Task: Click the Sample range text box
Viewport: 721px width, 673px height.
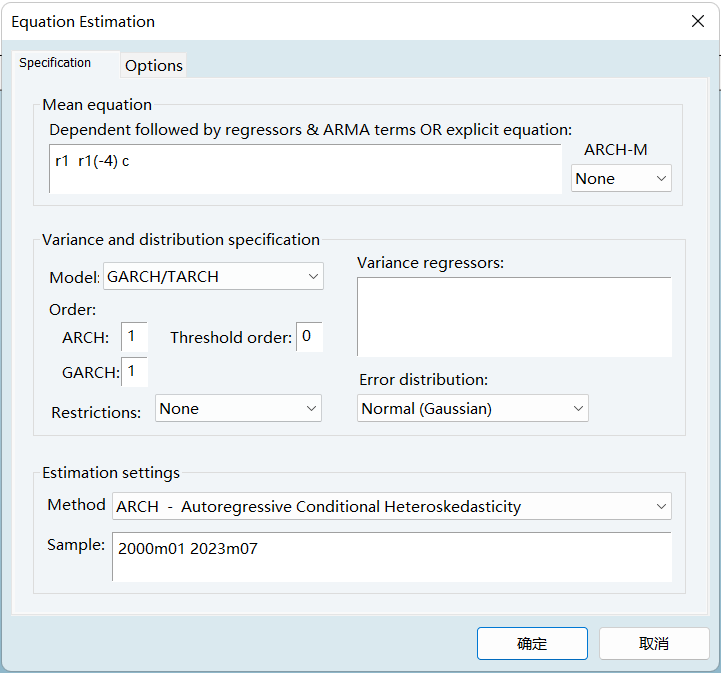Action: tap(391, 556)
